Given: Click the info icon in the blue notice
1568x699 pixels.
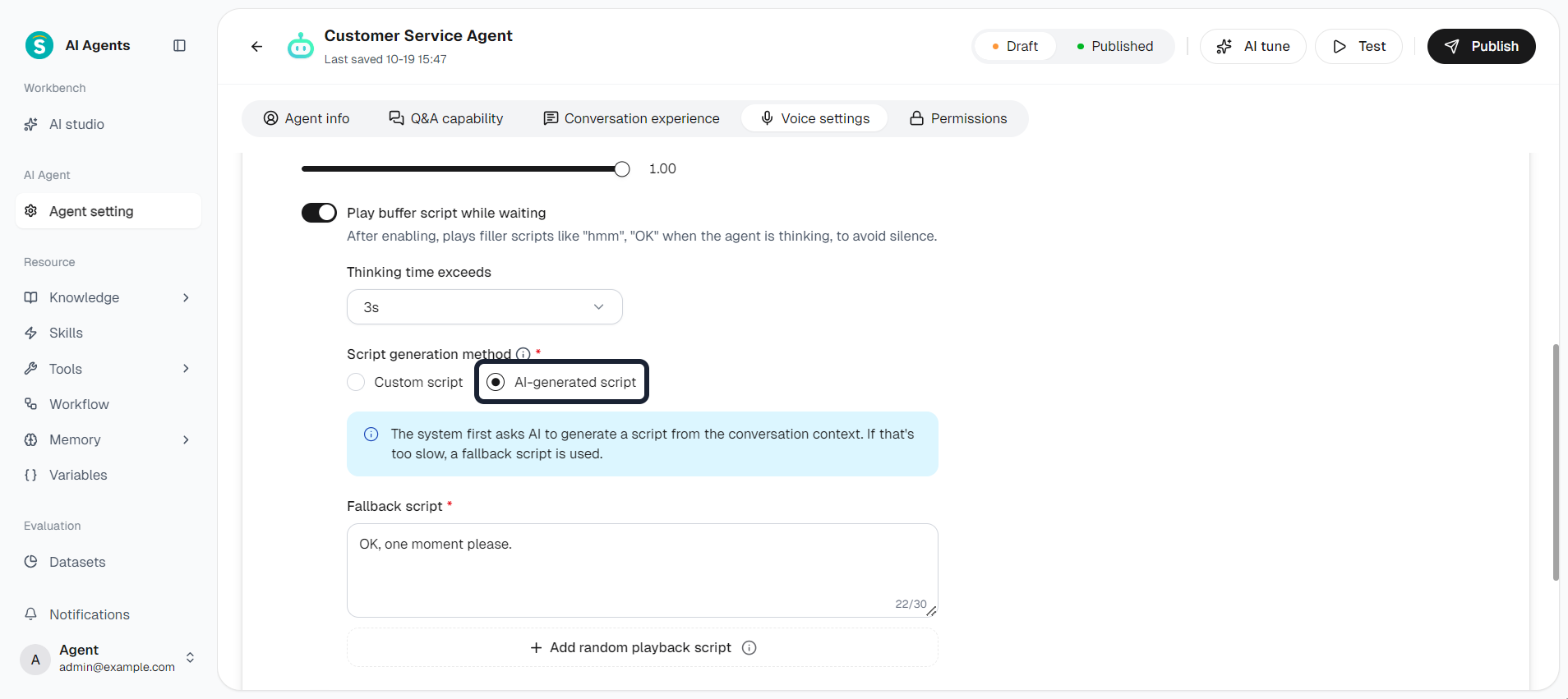Looking at the screenshot, I should (371, 434).
